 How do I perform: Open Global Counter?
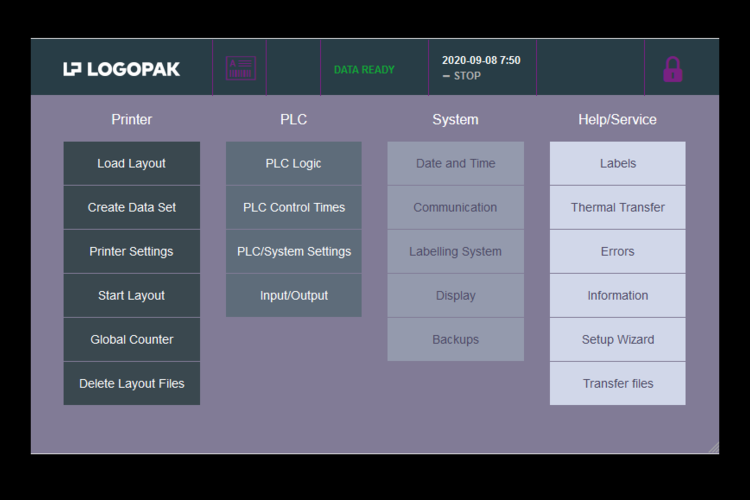pyautogui.click(x=132, y=339)
